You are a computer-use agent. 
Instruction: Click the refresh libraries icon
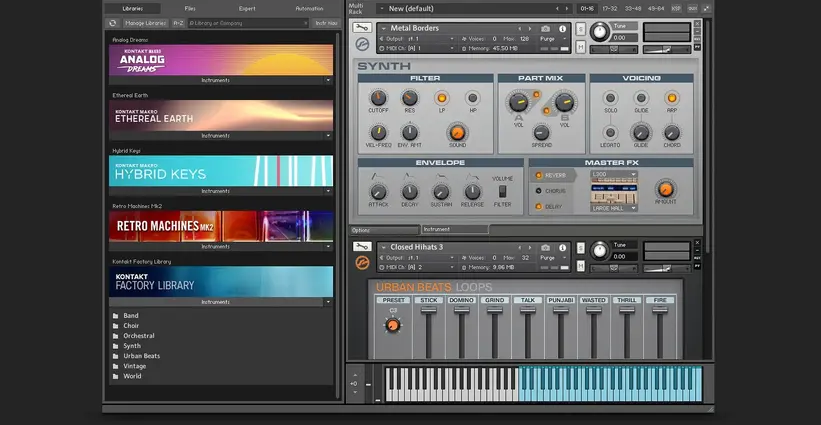coord(112,23)
